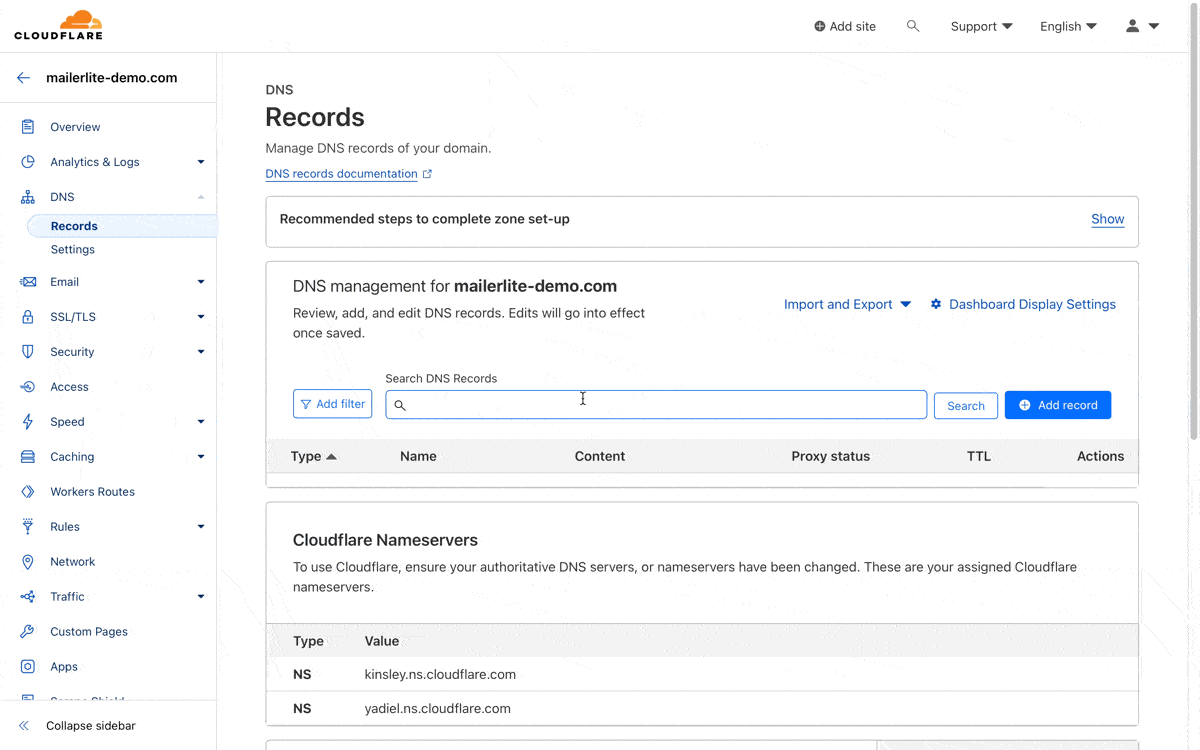This screenshot has height=750, width=1200.
Task: Click the Custom Pages wrench icon
Action: click(28, 632)
